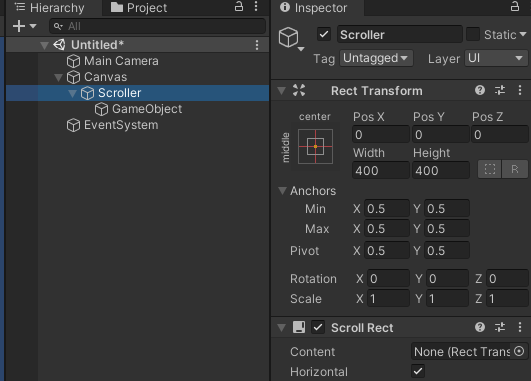Select the Scroller row in Hierarchy
The height and width of the screenshot is (381, 531).
tap(137, 93)
